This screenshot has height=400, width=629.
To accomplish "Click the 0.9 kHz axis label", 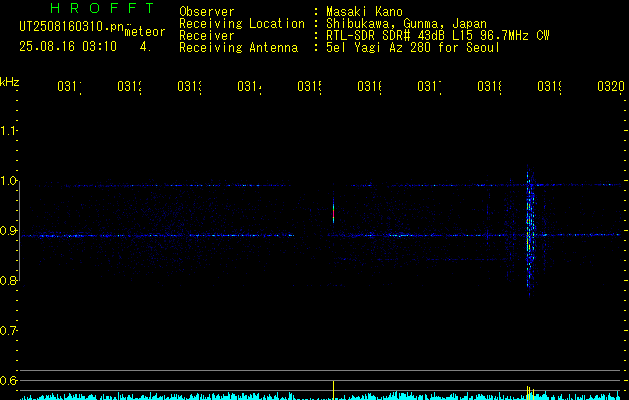I will point(8,230).
